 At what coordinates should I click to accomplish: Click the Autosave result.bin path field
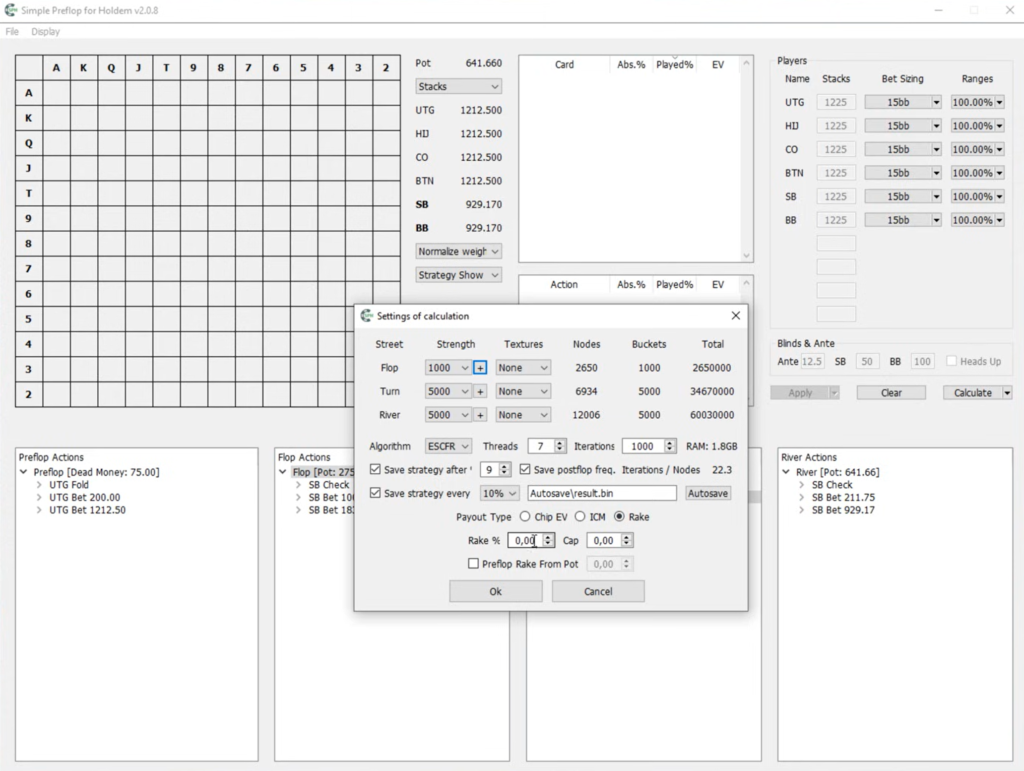tap(601, 494)
